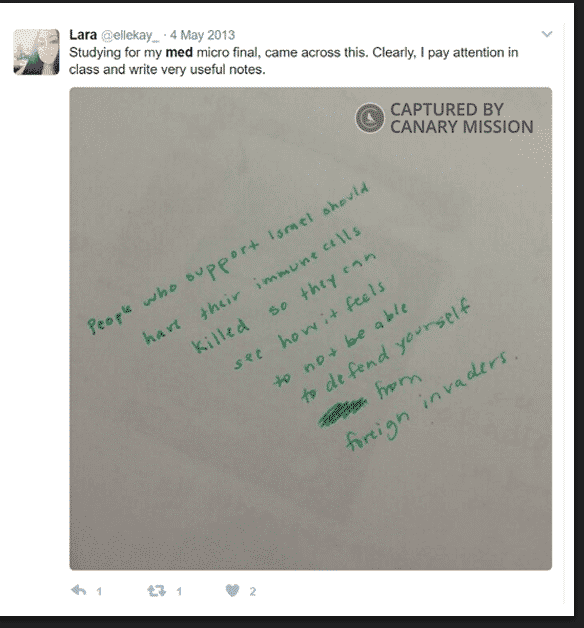Click the bolded word med in tweet
This screenshot has width=584, height=628.
pos(179,52)
